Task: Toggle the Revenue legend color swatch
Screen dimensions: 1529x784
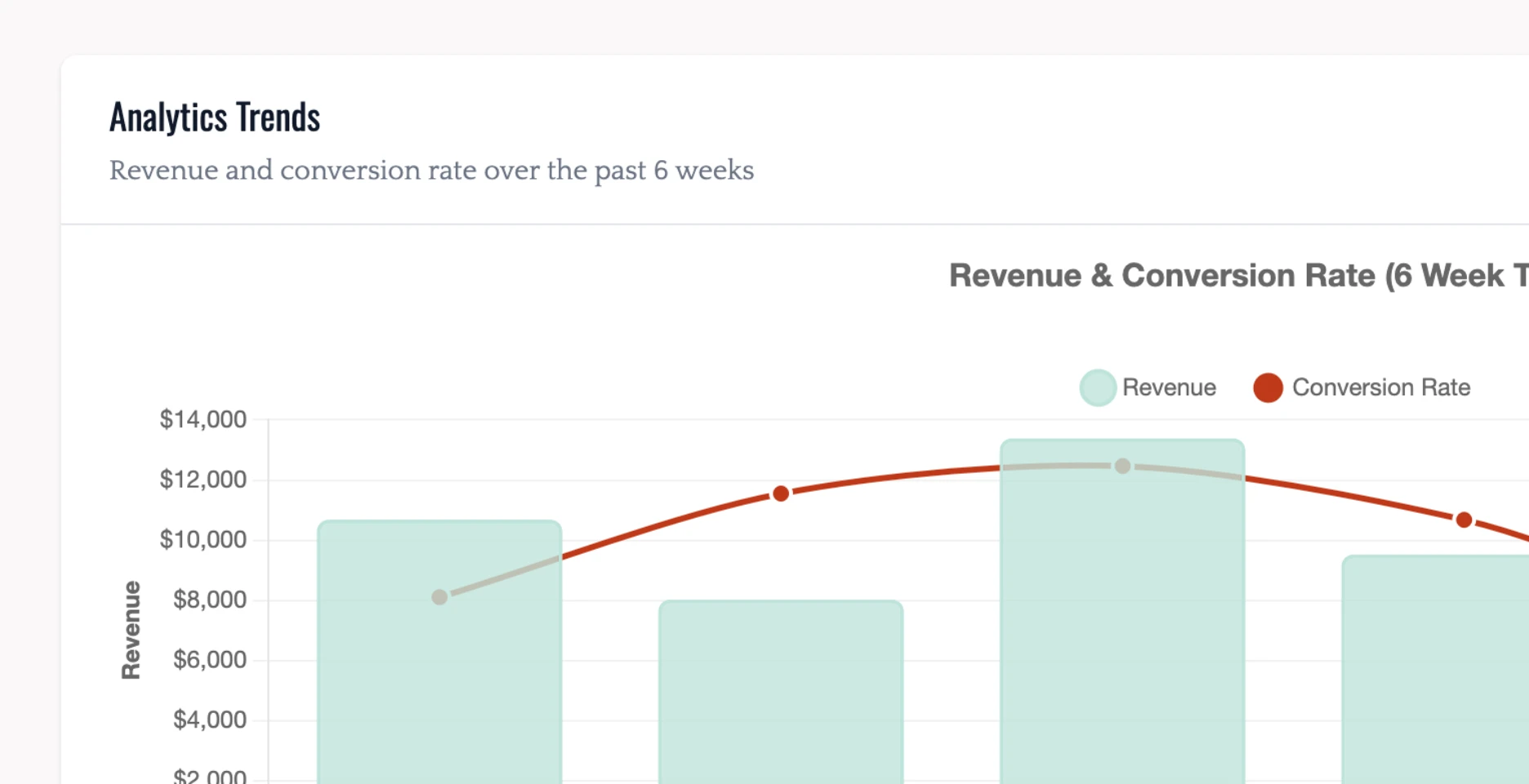Action: coord(1098,388)
